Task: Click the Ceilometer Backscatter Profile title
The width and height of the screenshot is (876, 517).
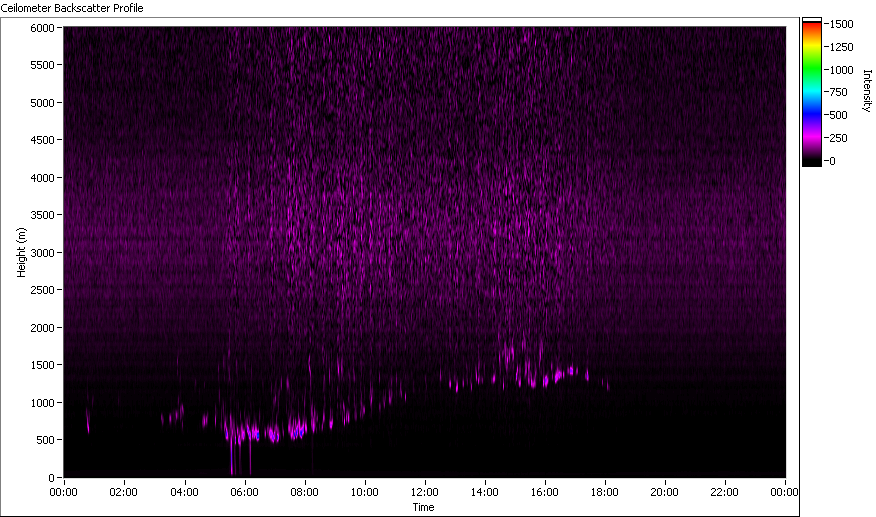Action: (x=72, y=8)
